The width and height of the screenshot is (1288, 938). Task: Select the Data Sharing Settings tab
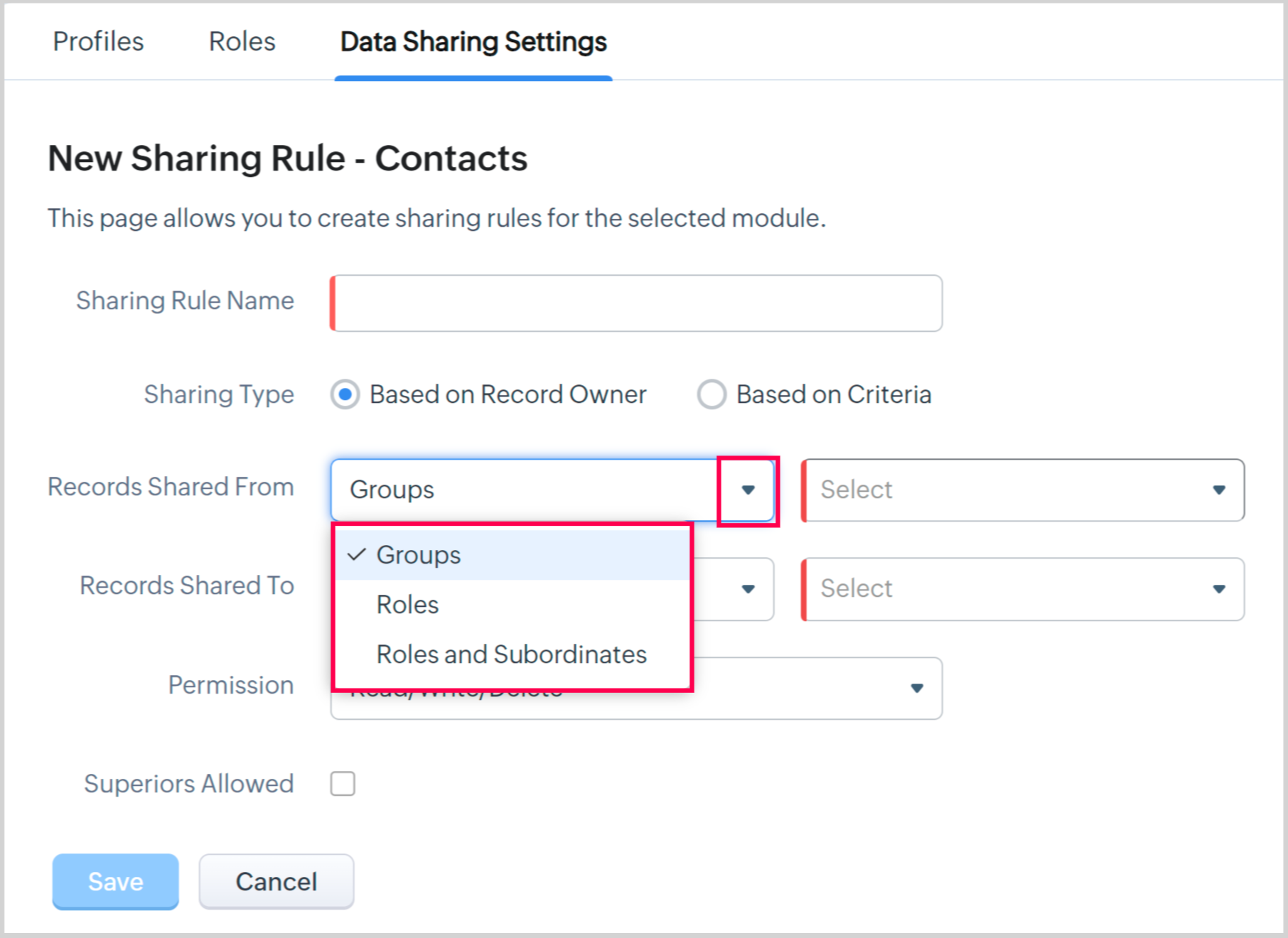(473, 42)
